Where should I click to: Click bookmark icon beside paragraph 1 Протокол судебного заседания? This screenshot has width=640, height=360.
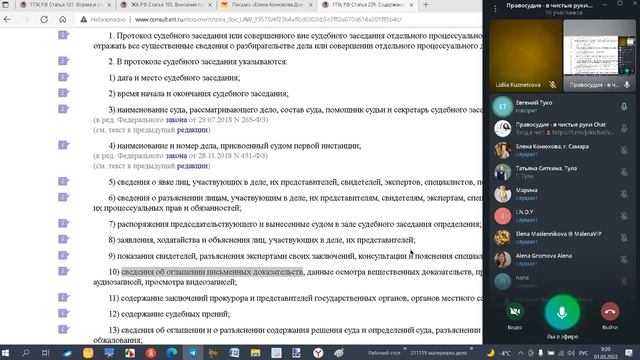pos(63,35)
